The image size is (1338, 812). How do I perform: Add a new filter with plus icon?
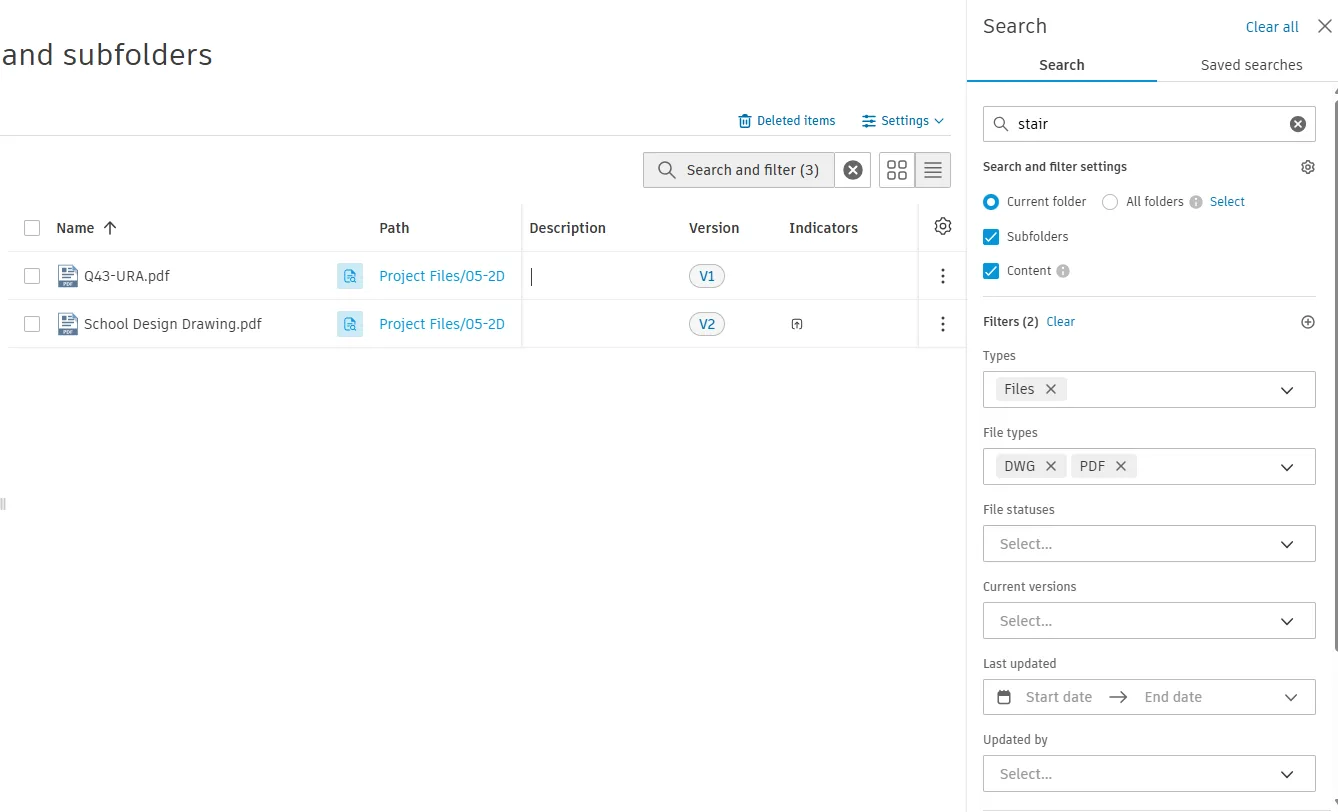tap(1308, 322)
